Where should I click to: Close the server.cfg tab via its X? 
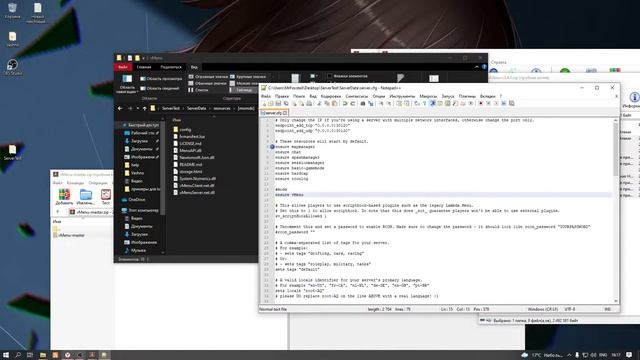[x=285, y=113]
